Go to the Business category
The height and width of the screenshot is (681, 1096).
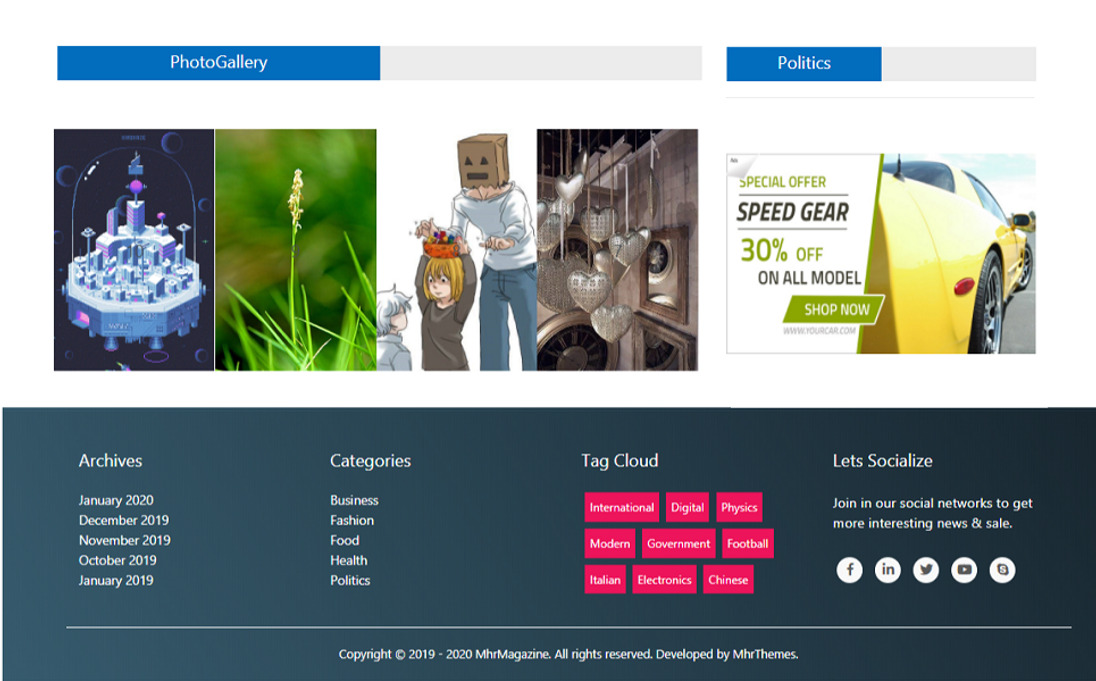354,501
